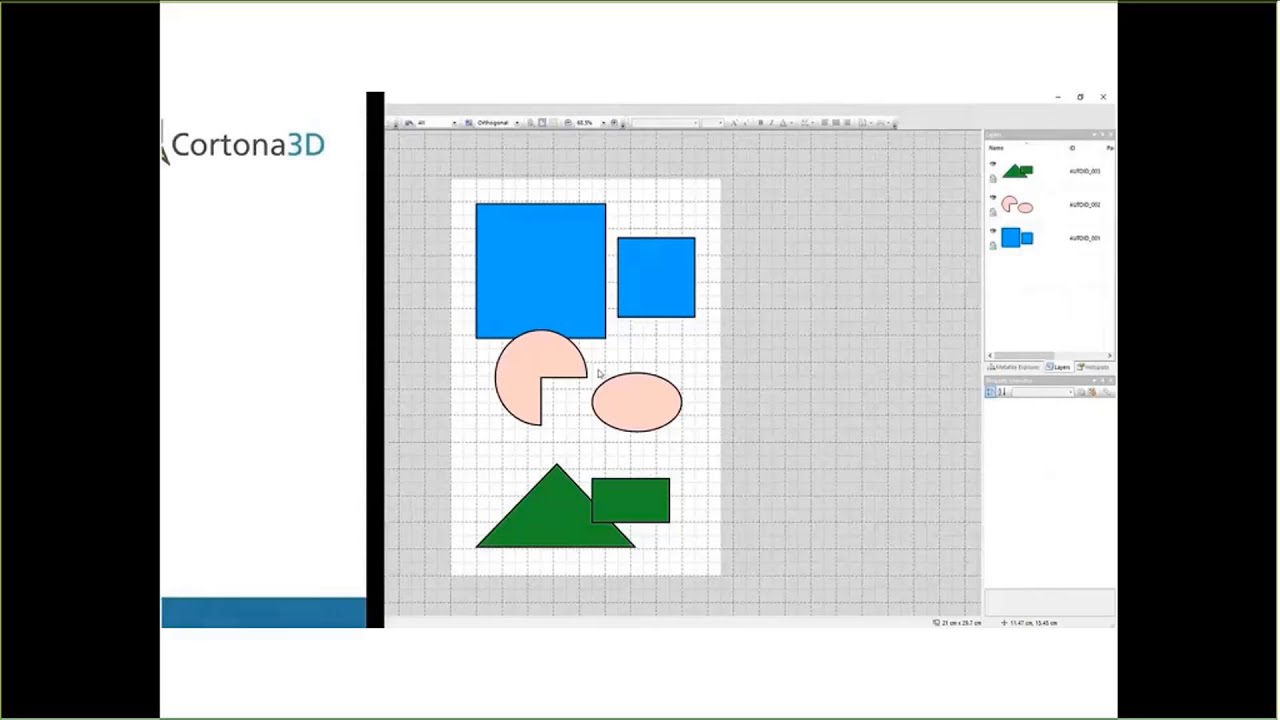Click the ID column header in Layers

(1072, 148)
